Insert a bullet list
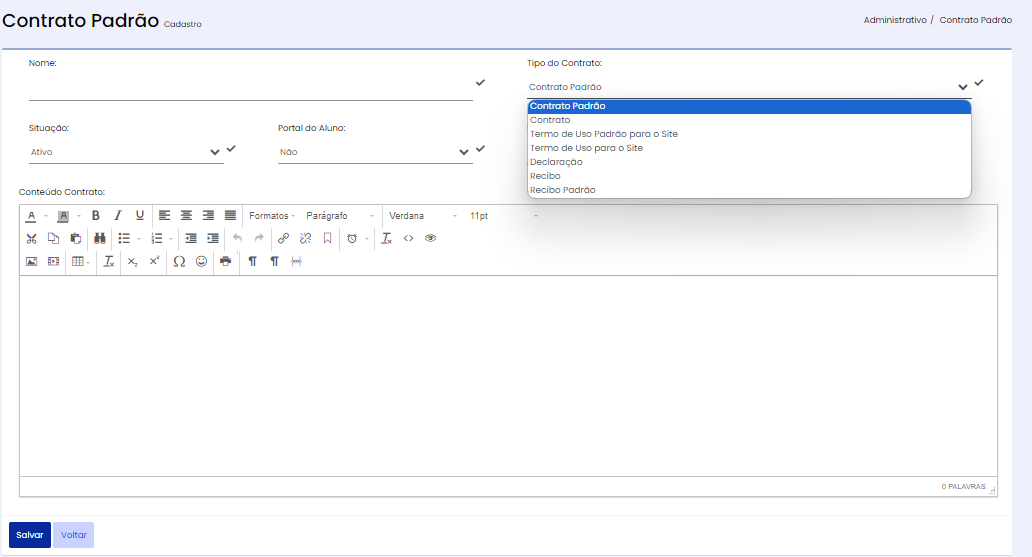Viewport: 1032px width, 557px height. coord(124,238)
